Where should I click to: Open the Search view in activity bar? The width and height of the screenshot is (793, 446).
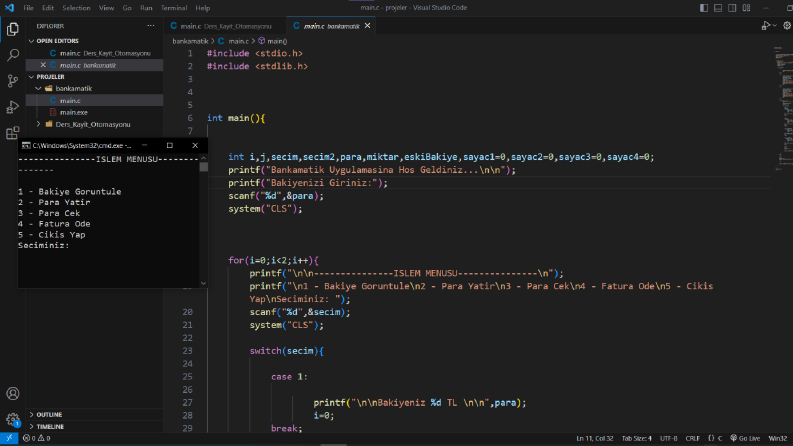point(13,55)
